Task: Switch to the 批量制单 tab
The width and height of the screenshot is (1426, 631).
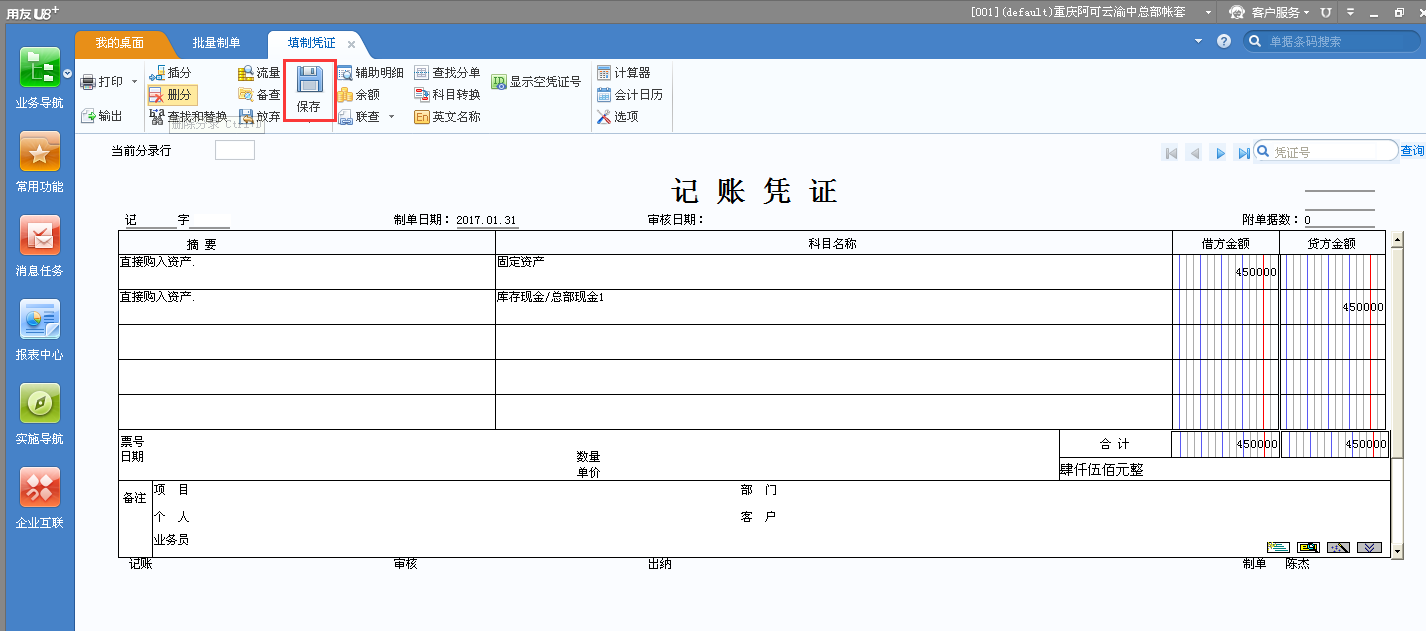Action: [x=214, y=43]
